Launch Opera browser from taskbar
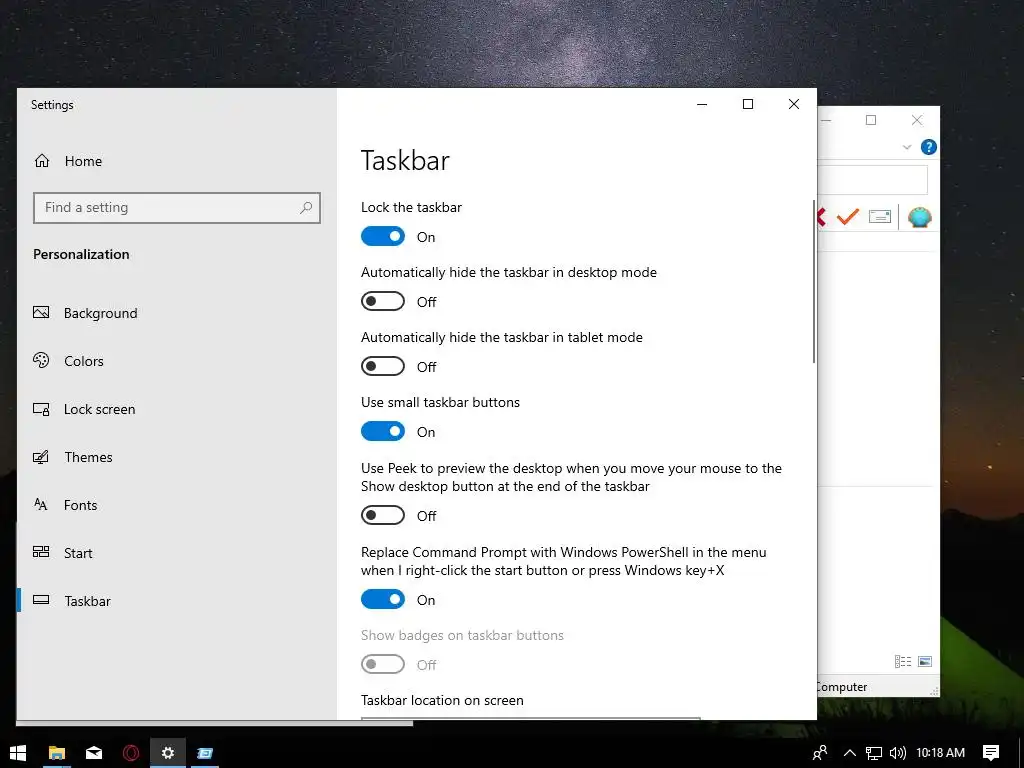 pyautogui.click(x=131, y=753)
